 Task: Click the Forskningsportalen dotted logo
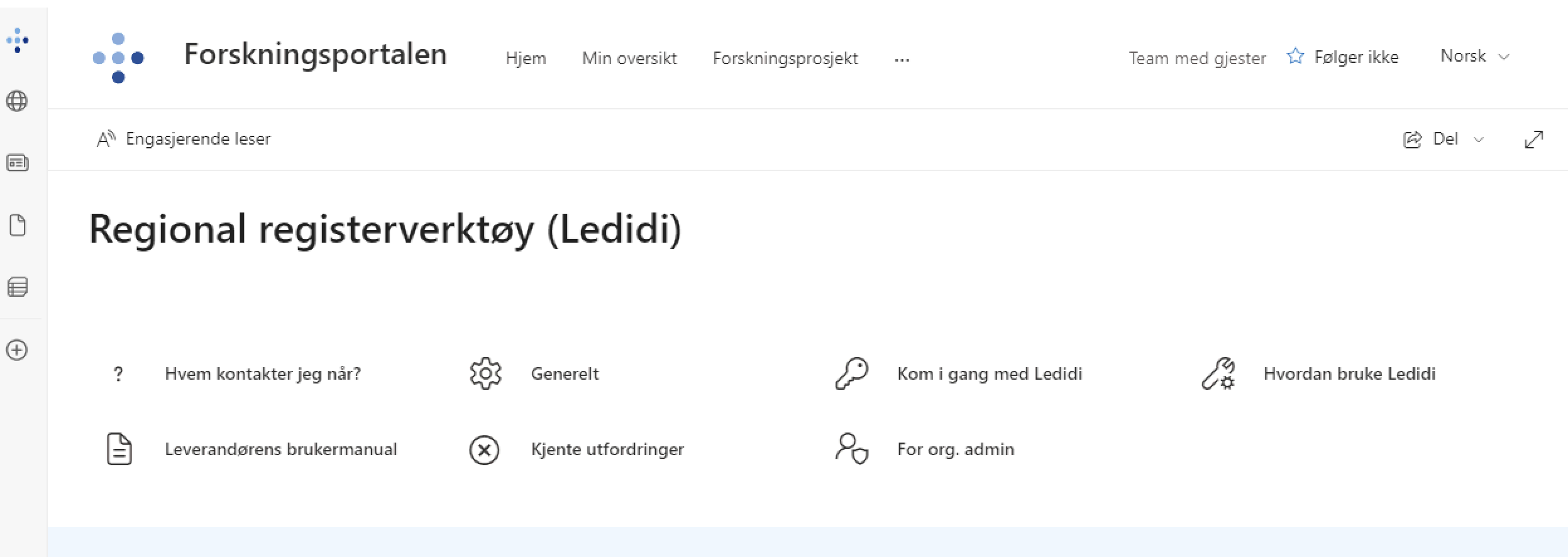pos(118,58)
